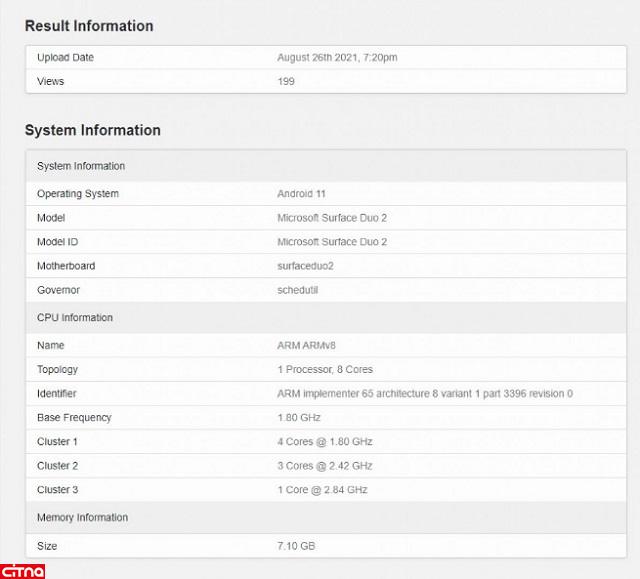The width and height of the screenshot is (640, 579).
Task: Select the memory Size value 7.10 GB
Action: (x=297, y=546)
